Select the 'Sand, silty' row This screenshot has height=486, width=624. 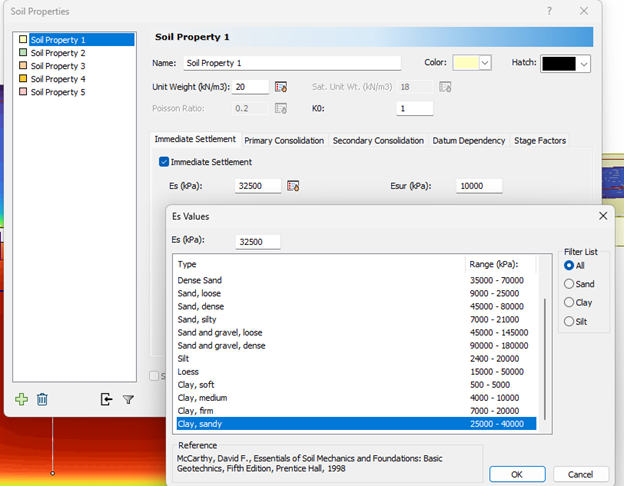(x=356, y=319)
